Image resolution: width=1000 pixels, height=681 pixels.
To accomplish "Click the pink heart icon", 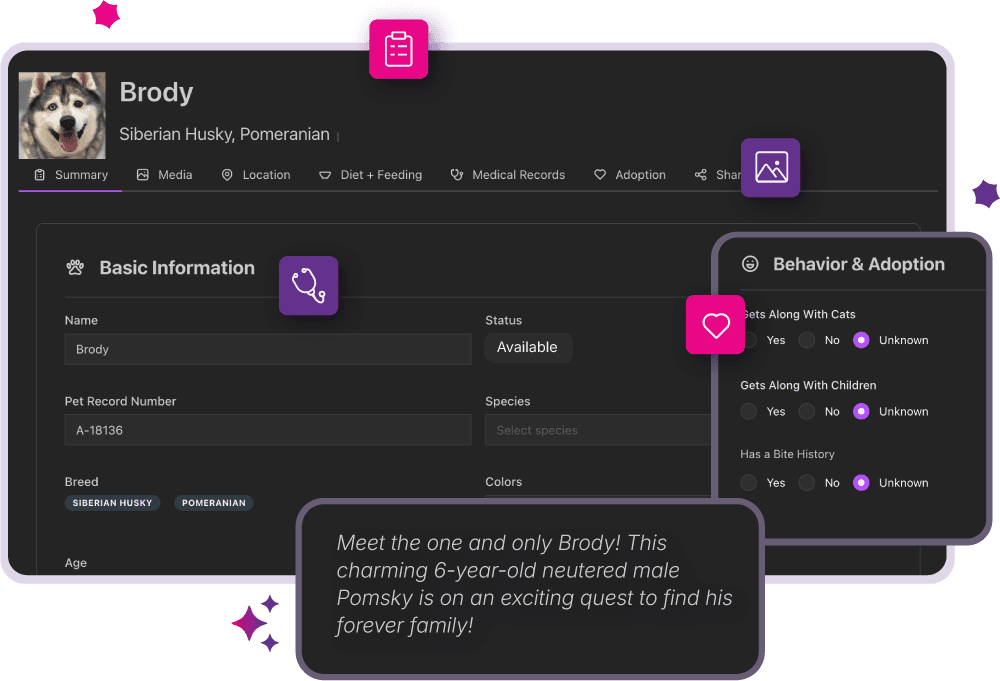I will click(x=715, y=325).
